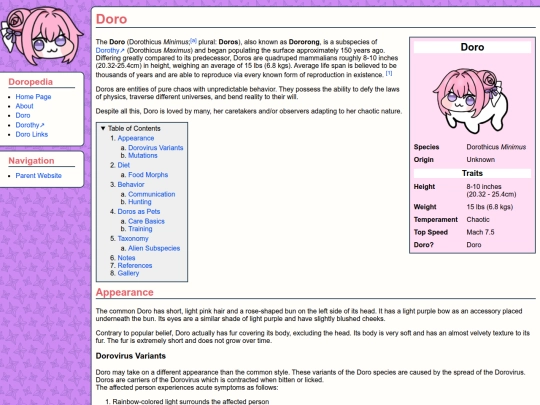
Task: Jump to Behavior contents entry
Action: pos(131,185)
